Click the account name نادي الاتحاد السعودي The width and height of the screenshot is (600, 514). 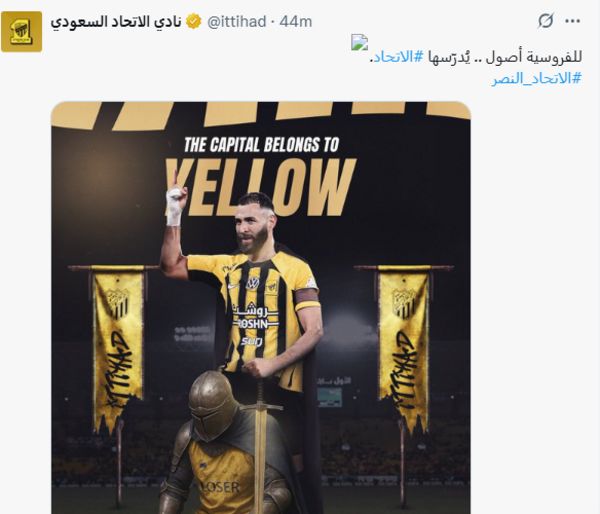[x=116, y=21]
